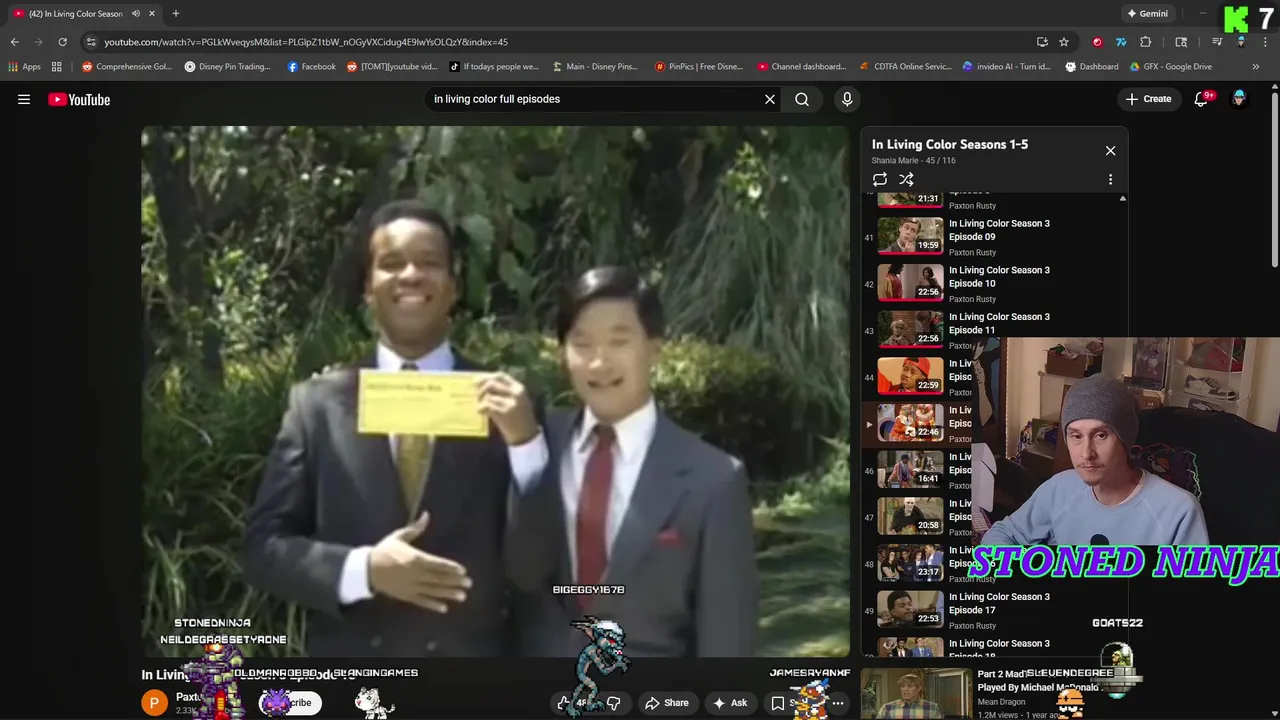Open playlist item 44 thumbnail (22:59)
This screenshot has height=720, width=1280.
[x=910, y=377]
